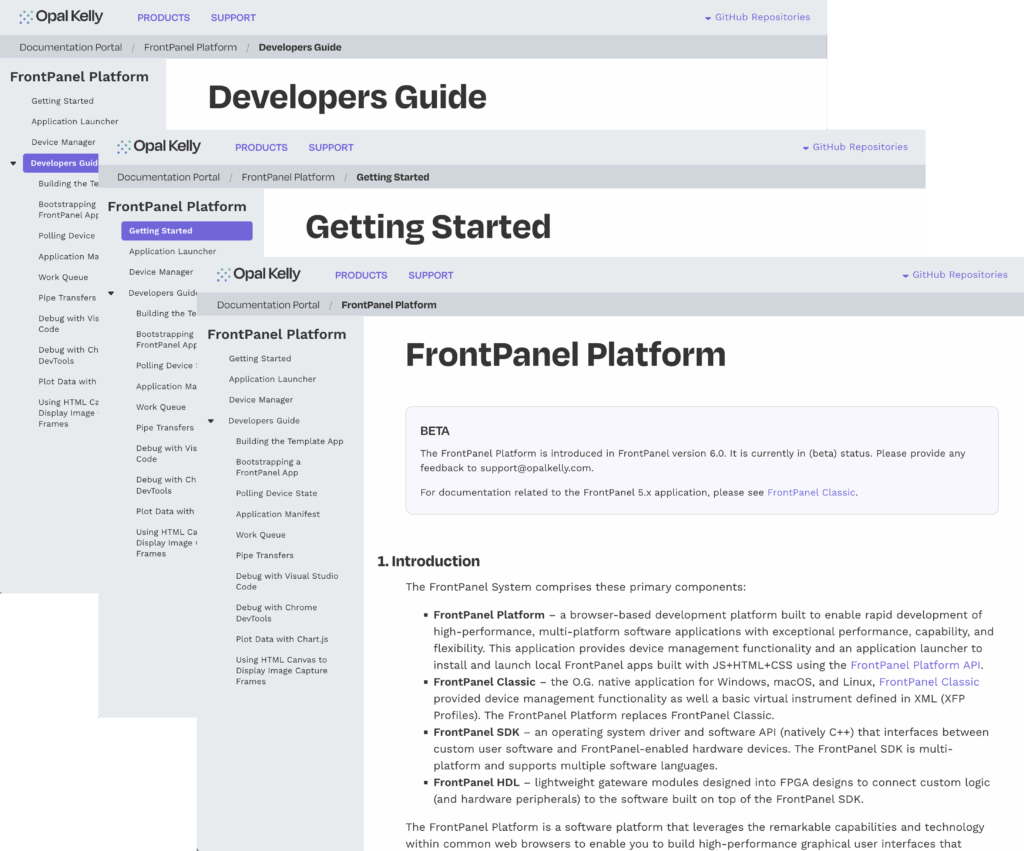Open GitHub Repositories dropdown in the Getting Started window
The width and height of the screenshot is (1024, 851).
click(855, 147)
